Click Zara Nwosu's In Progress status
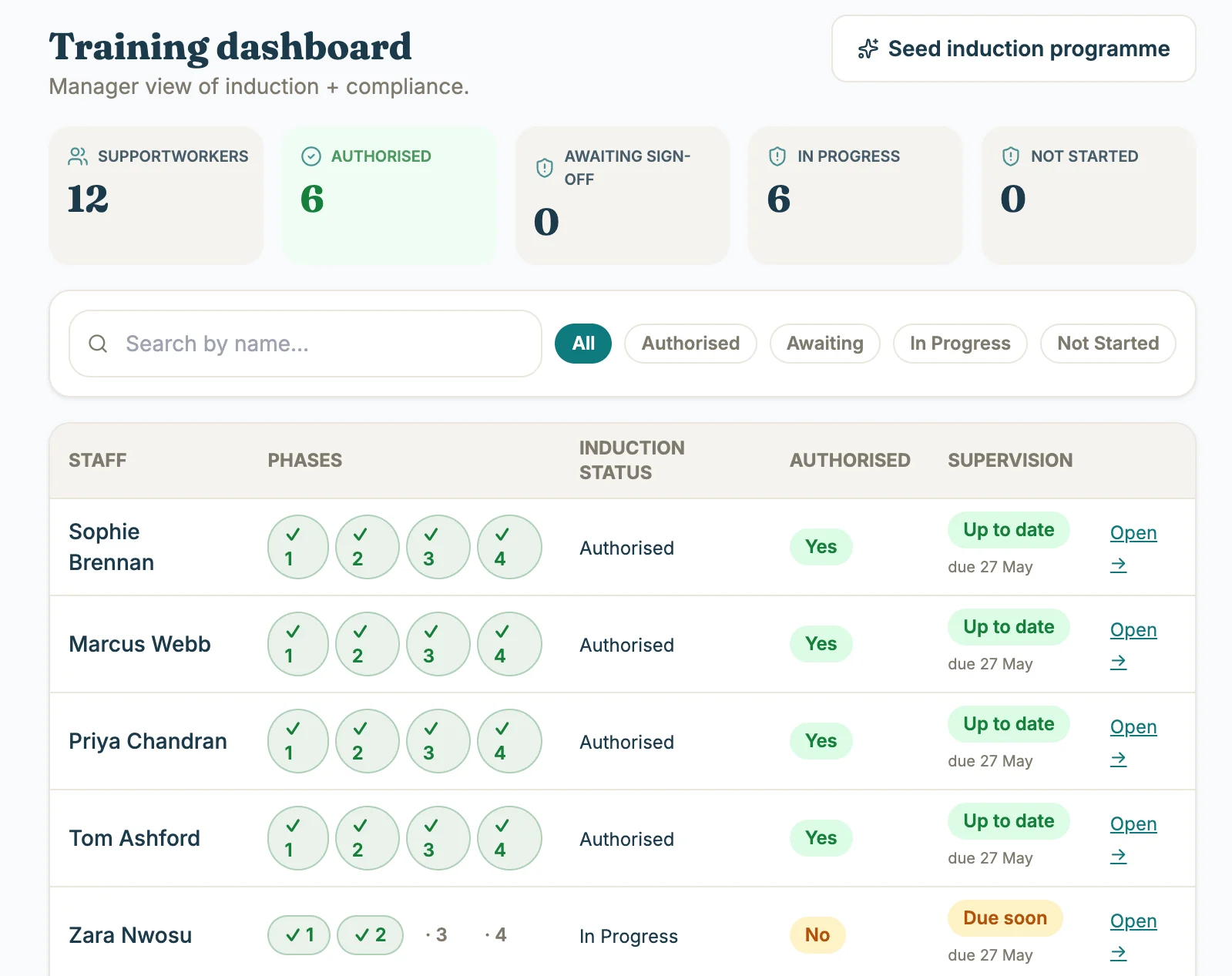 point(629,937)
